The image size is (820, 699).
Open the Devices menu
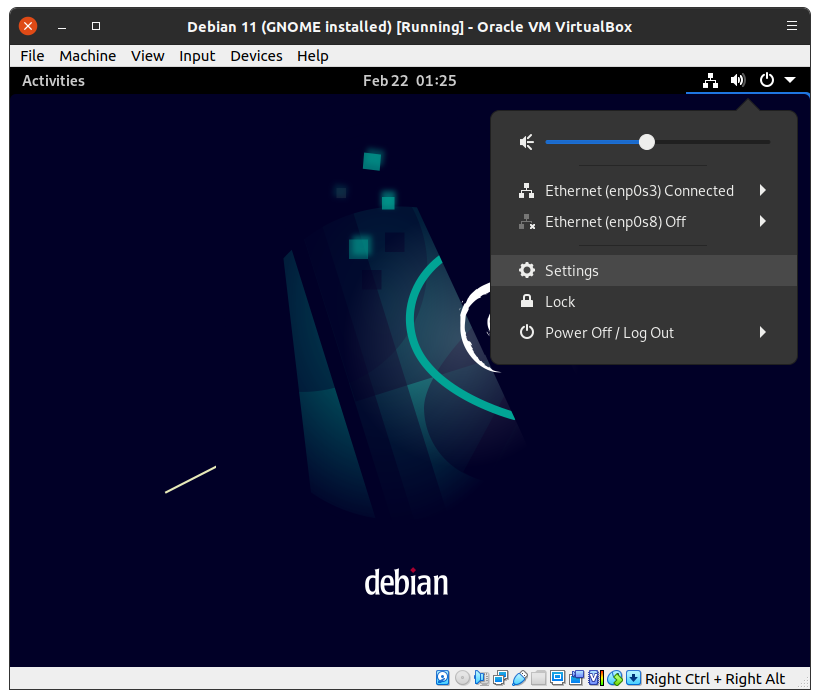(x=255, y=56)
